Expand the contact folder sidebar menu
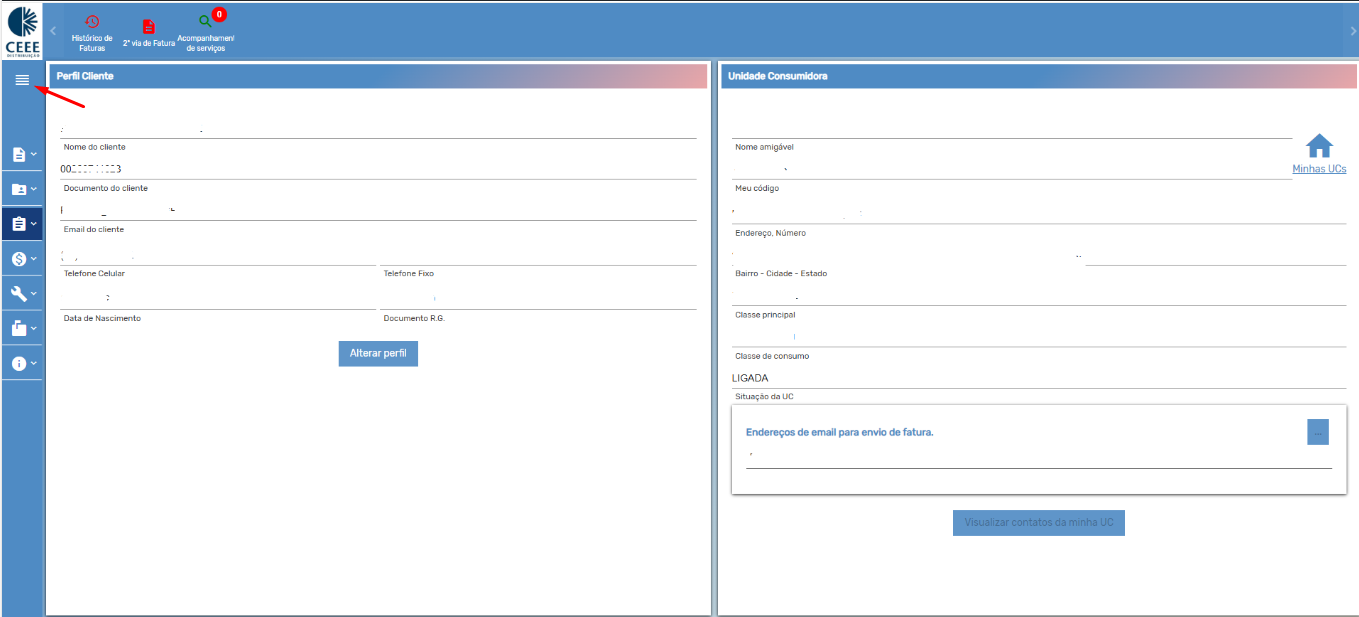The width and height of the screenshot is (1359, 617). tap(23, 189)
